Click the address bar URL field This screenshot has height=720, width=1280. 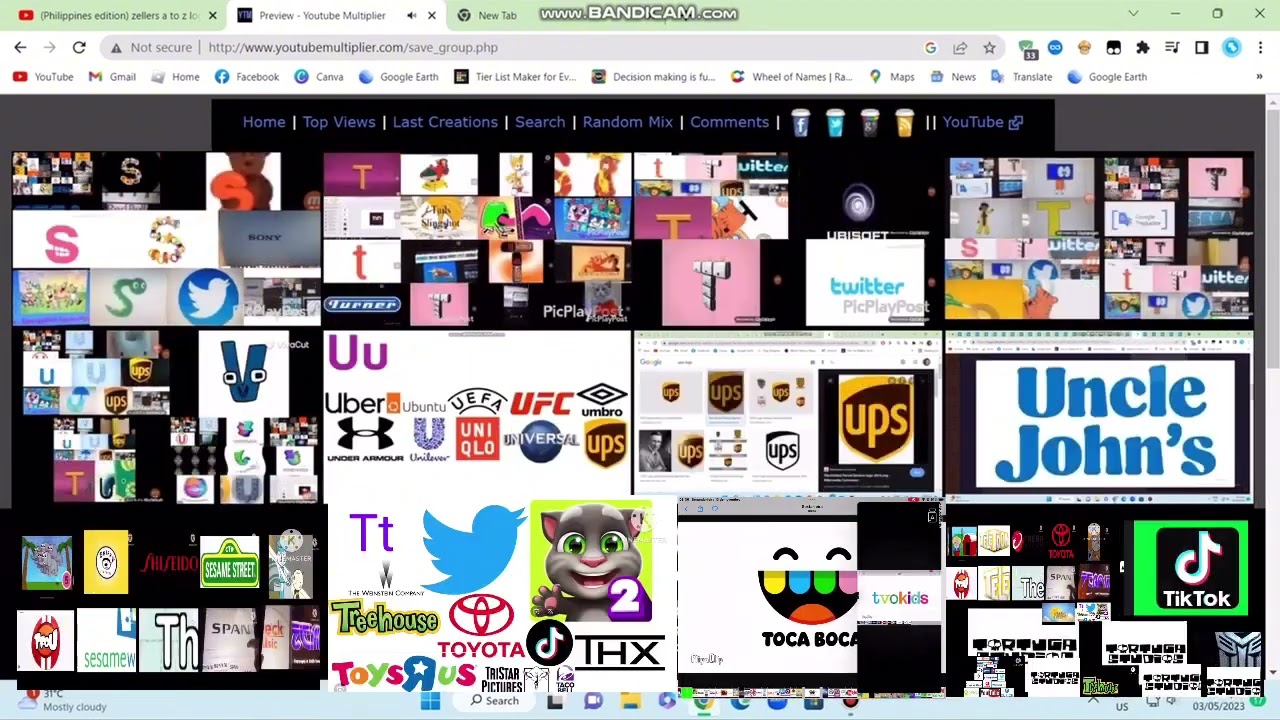(x=560, y=47)
